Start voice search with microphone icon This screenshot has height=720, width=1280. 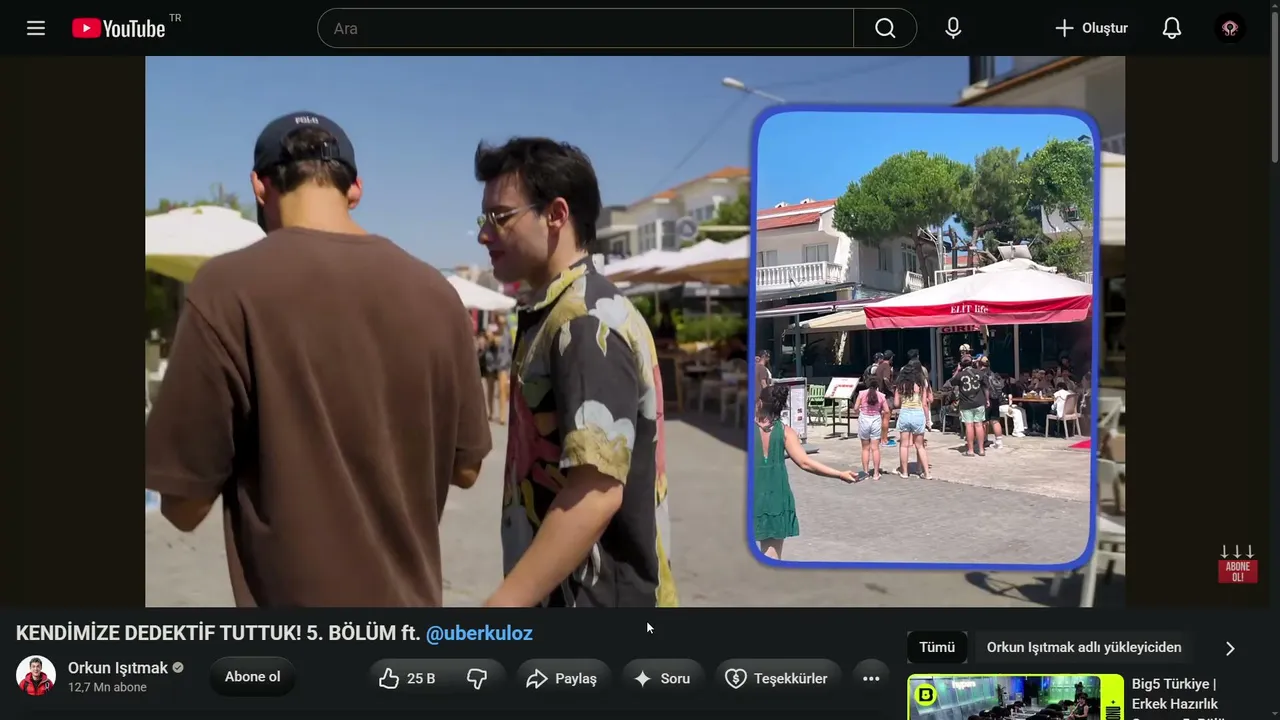(953, 28)
